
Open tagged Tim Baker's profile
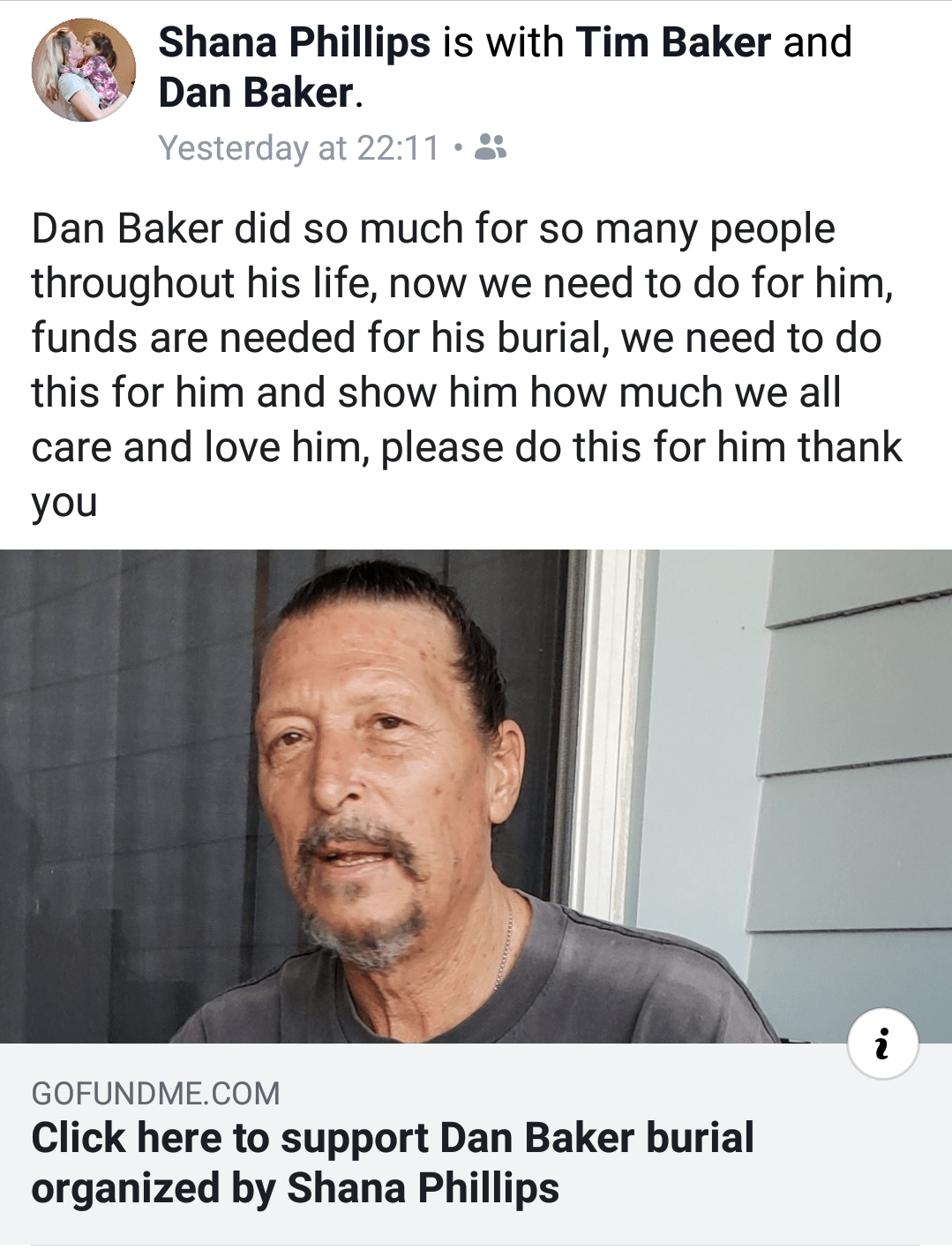tap(673, 42)
